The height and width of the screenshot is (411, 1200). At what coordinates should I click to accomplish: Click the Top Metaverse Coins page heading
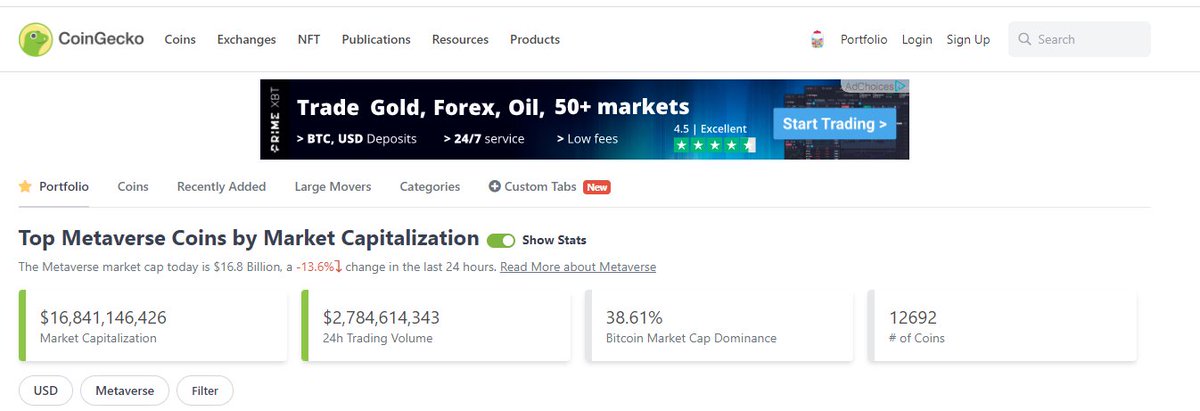[249, 239]
